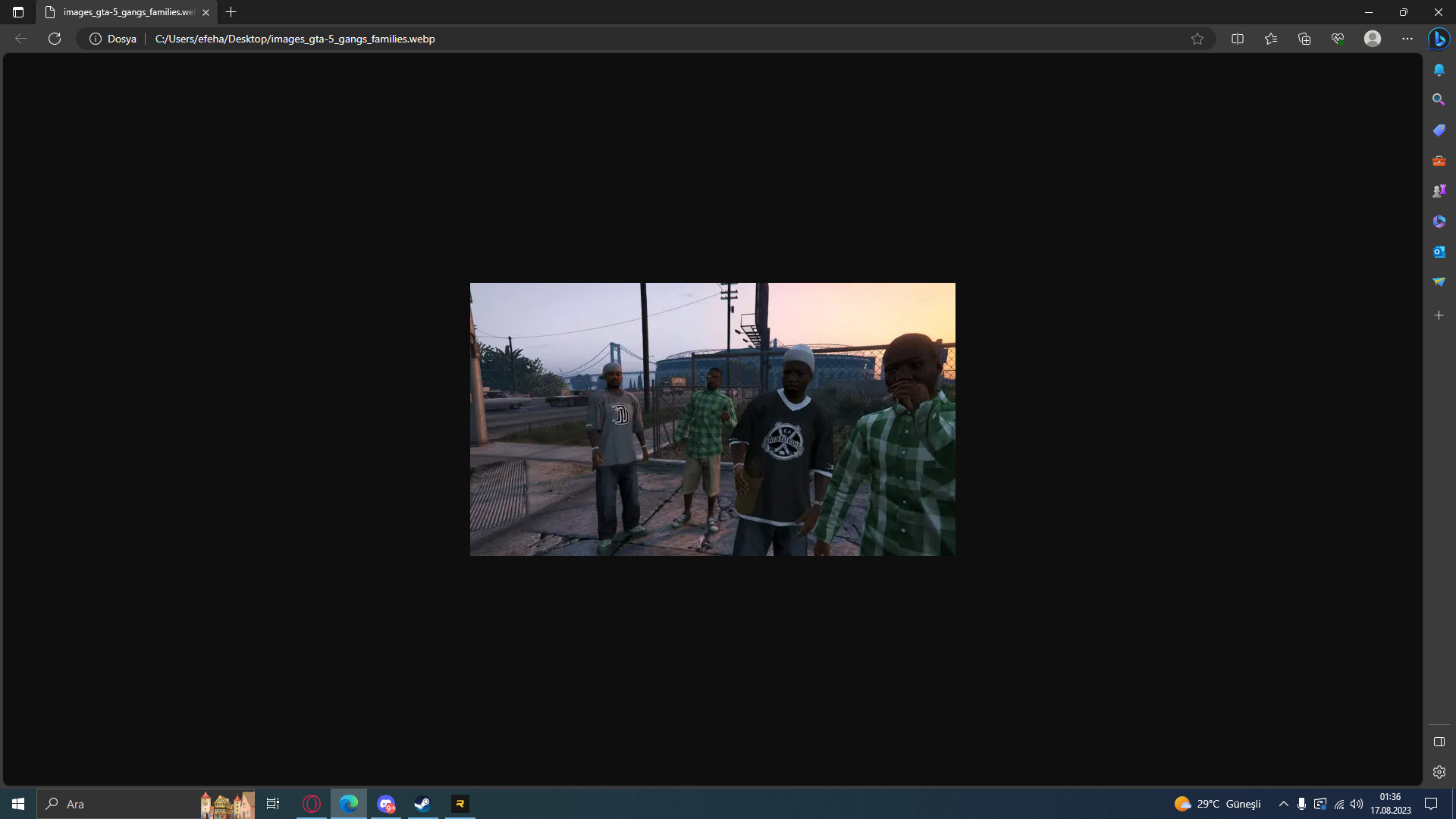
Task: Open the 29°C Güneşli weather widget
Action: 1218,804
